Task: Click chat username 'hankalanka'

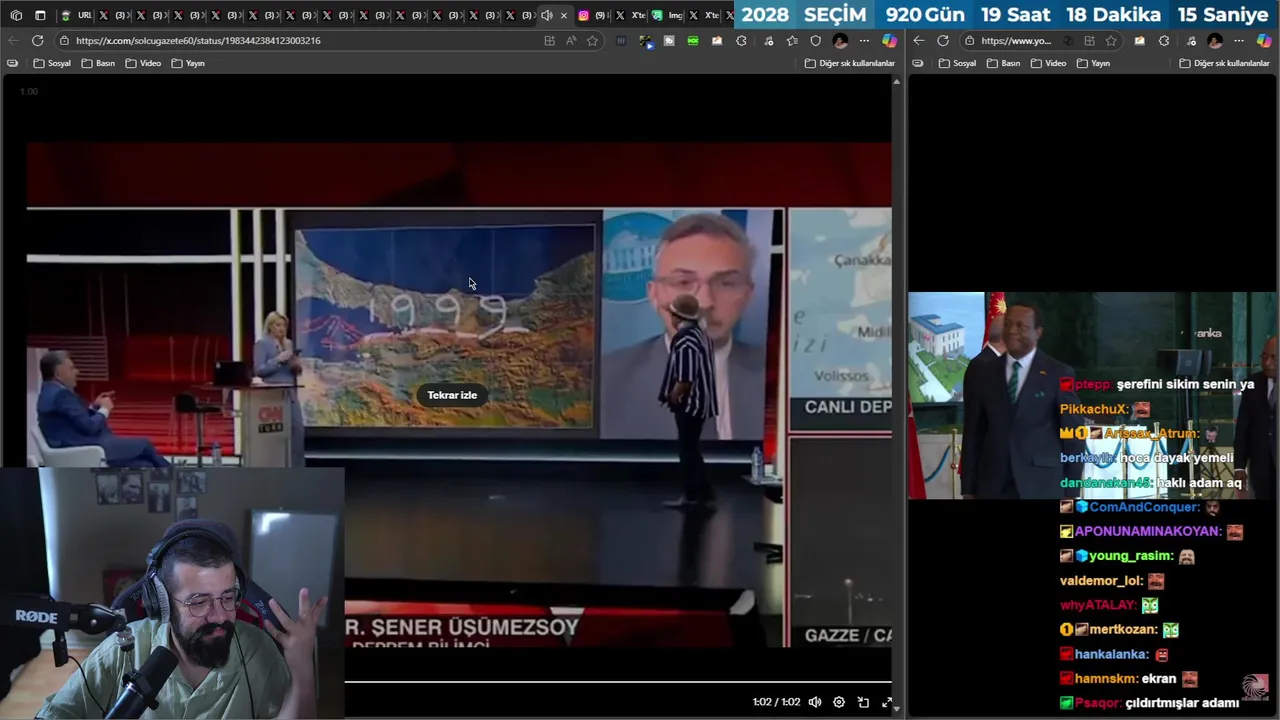Action: (x=1110, y=654)
